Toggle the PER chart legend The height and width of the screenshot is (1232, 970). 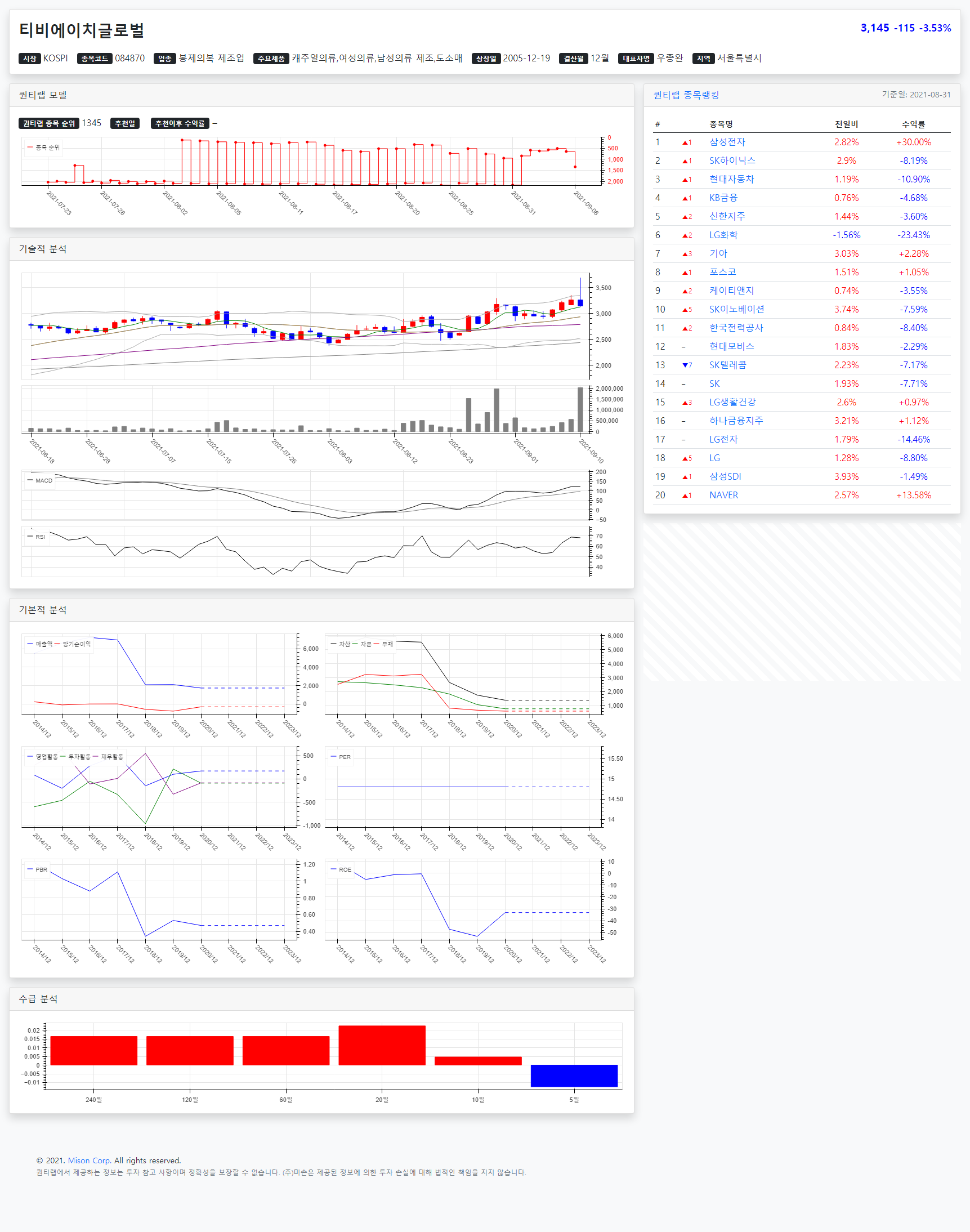[x=341, y=757]
